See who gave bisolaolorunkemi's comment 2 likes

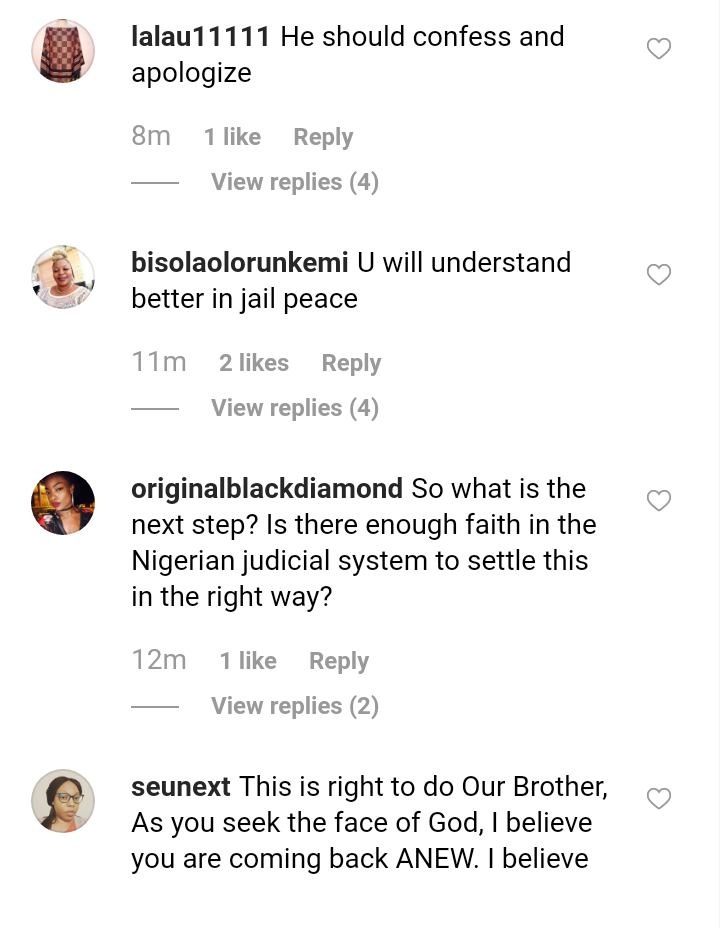click(254, 363)
